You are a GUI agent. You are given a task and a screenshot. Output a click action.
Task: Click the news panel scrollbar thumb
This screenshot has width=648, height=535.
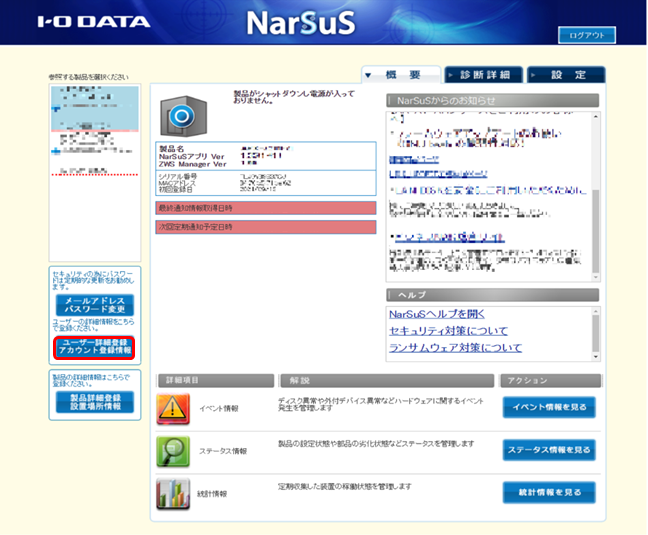[596, 231]
